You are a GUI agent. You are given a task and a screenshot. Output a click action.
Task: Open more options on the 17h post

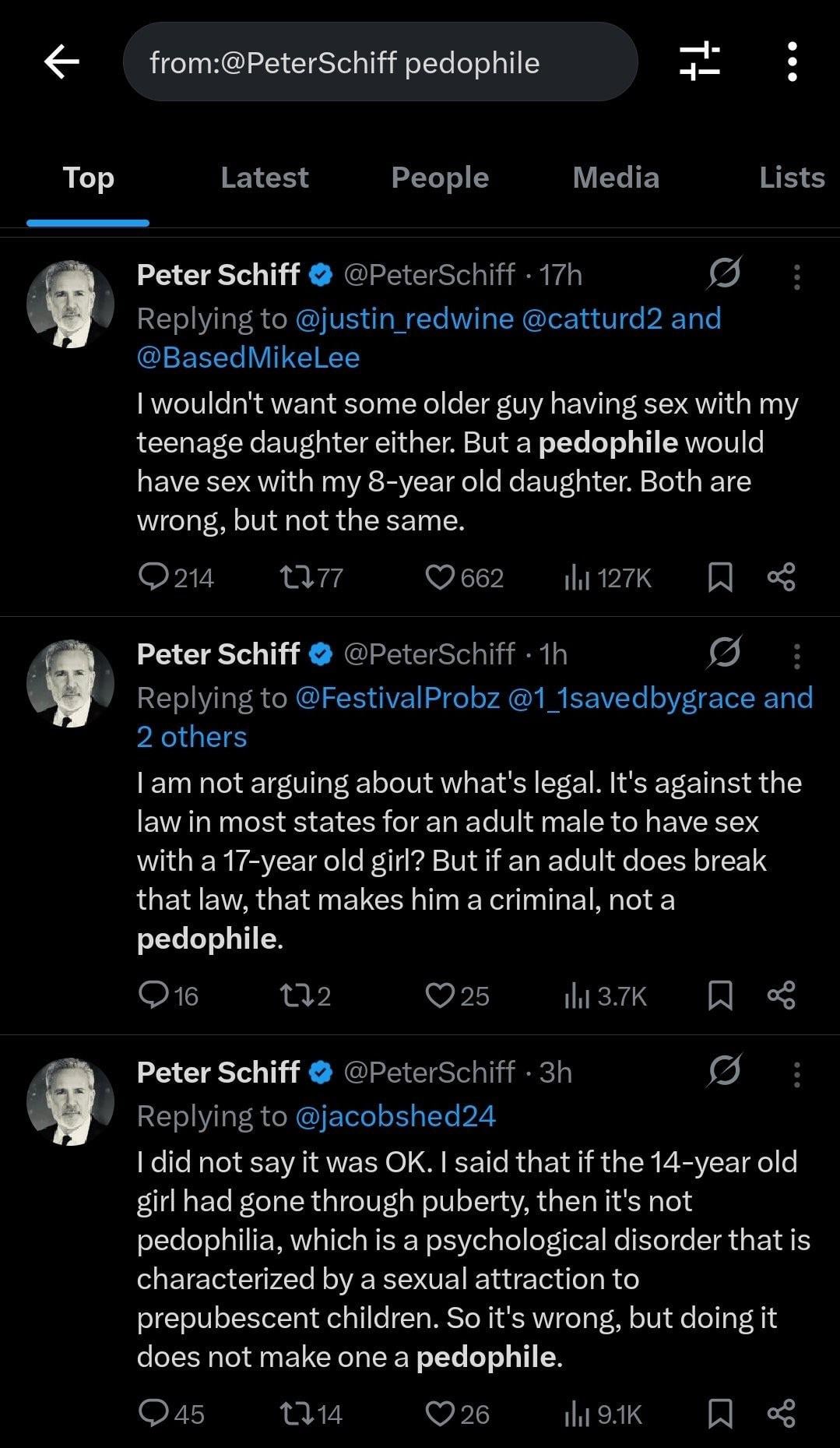[796, 277]
